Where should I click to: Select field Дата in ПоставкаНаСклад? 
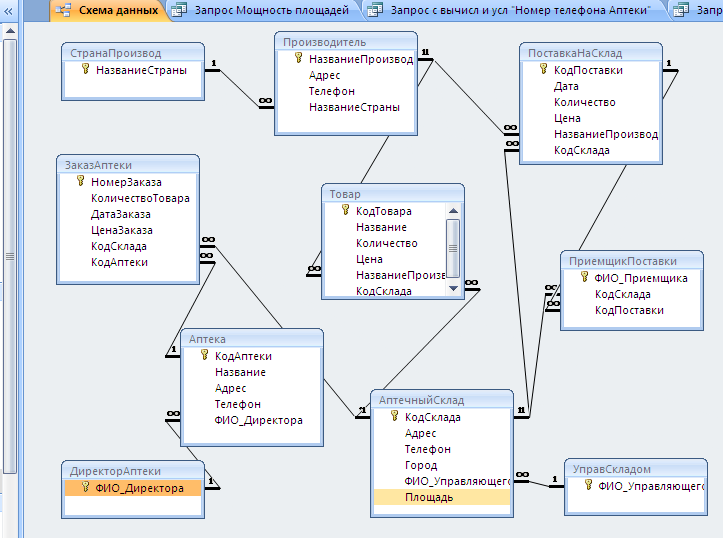tap(566, 86)
